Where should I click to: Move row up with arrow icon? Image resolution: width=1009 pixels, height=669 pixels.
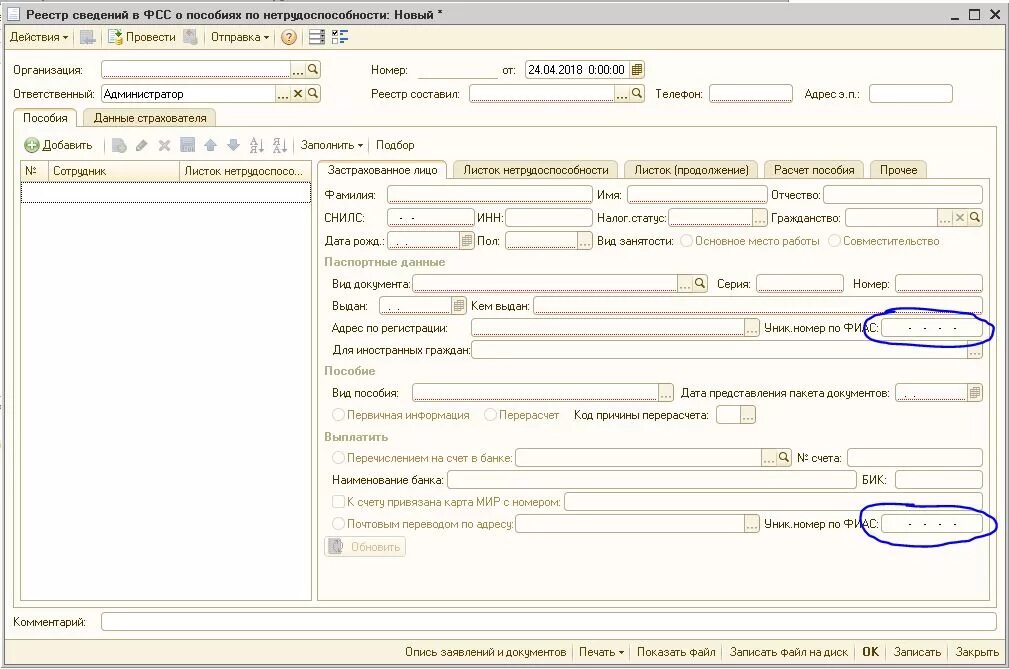210,145
